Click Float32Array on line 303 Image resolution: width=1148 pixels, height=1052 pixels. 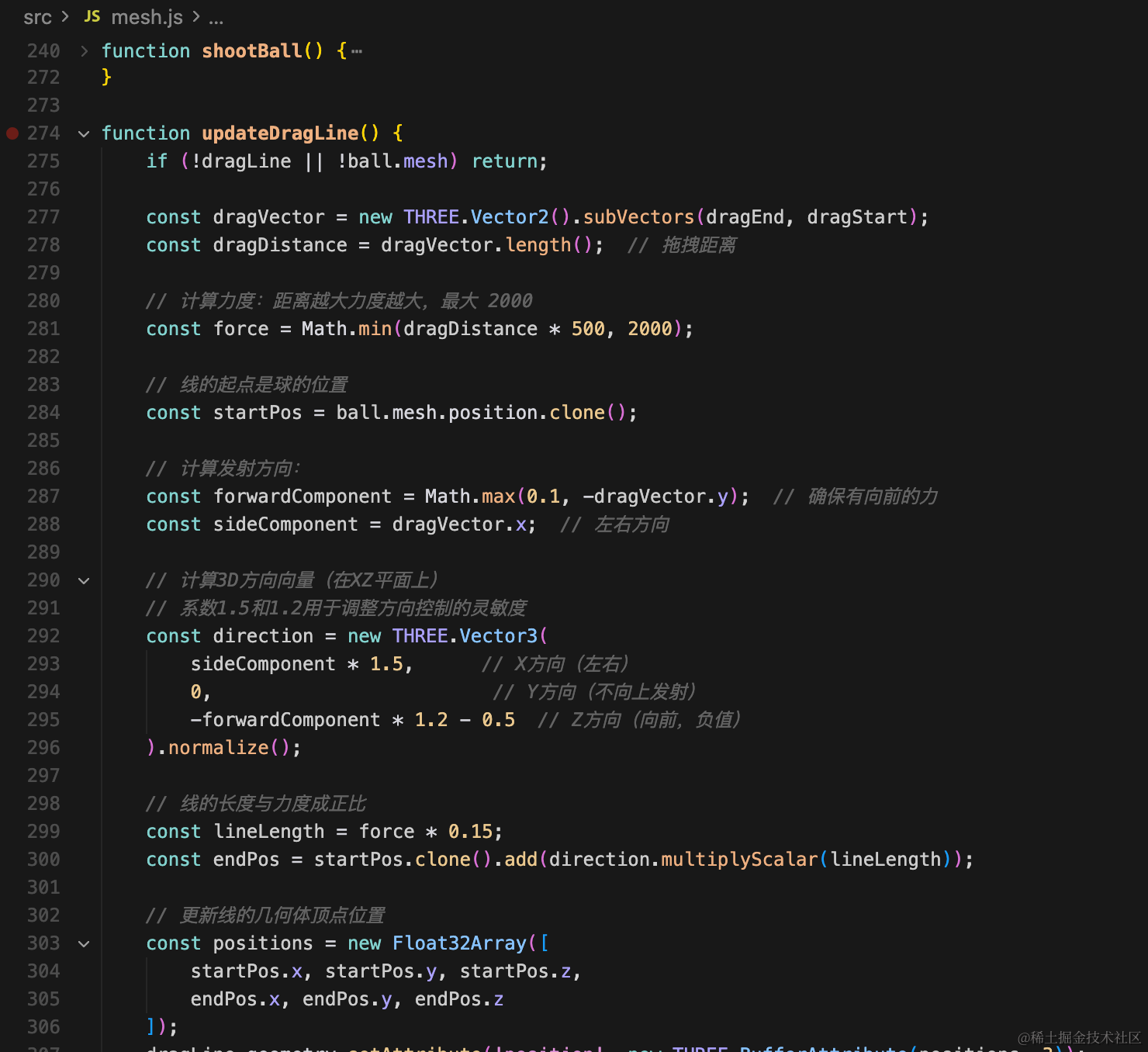coord(459,943)
